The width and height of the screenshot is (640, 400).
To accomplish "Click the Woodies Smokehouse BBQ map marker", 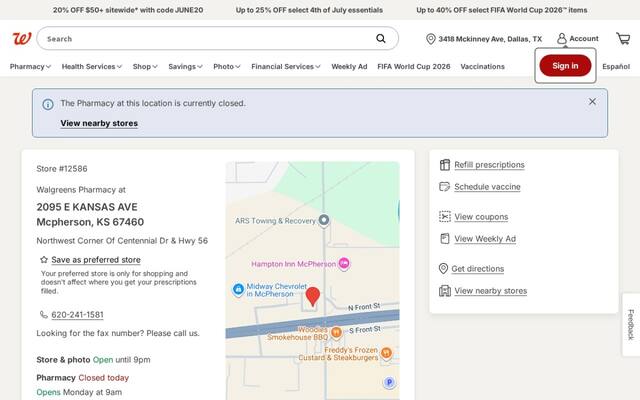I will (336, 333).
